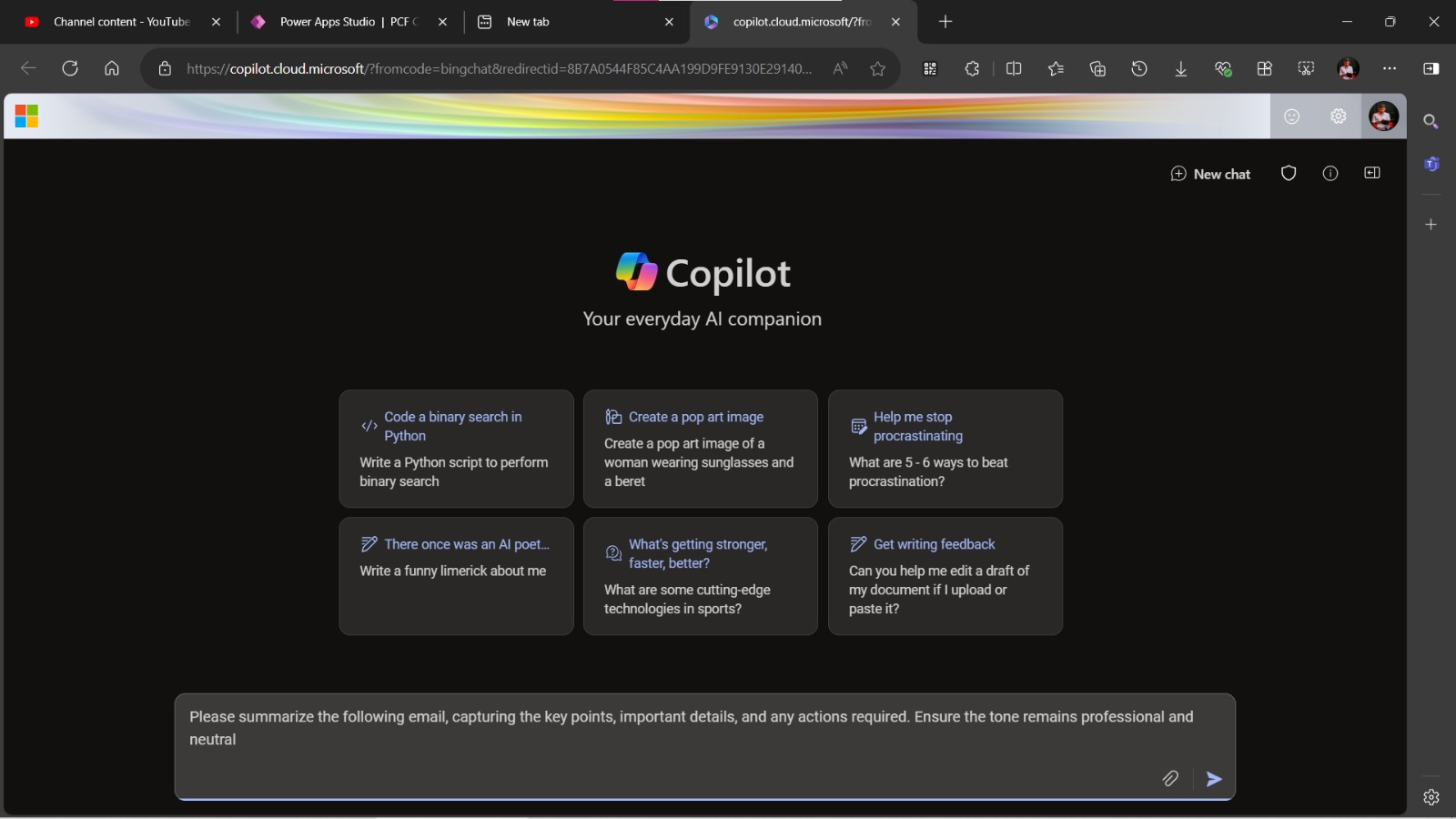Add a sidebar app with plus icon
This screenshot has height=819, width=1456.
click(1431, 224)
